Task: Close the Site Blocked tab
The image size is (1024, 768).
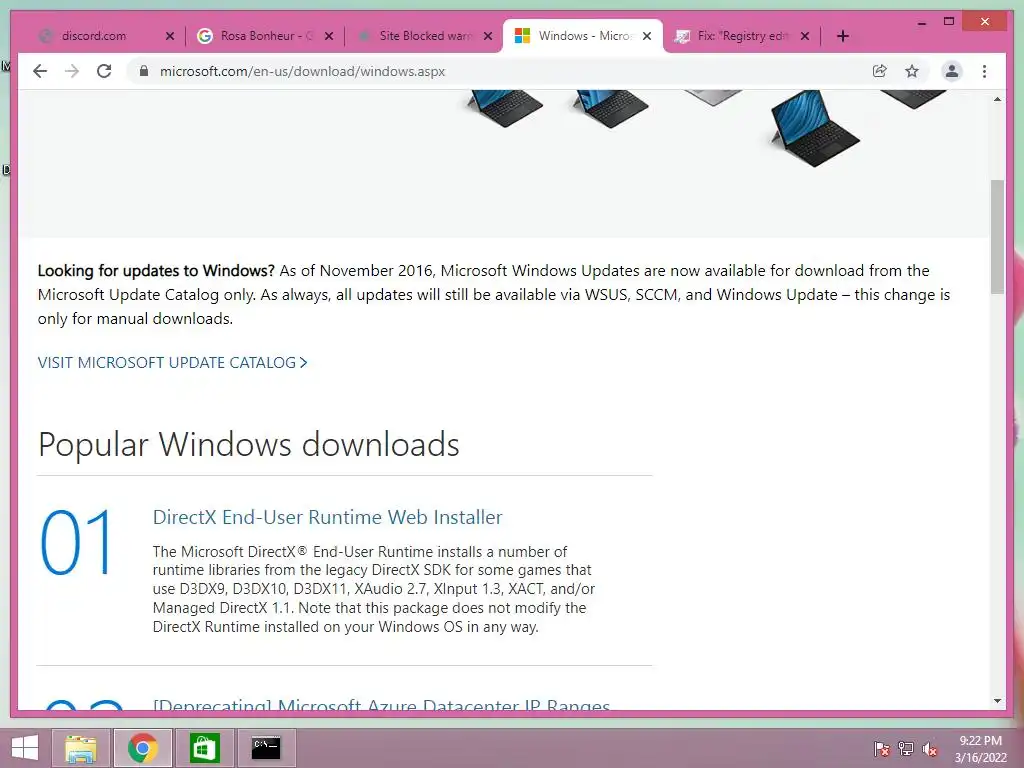Action: [x=488, y=36]
